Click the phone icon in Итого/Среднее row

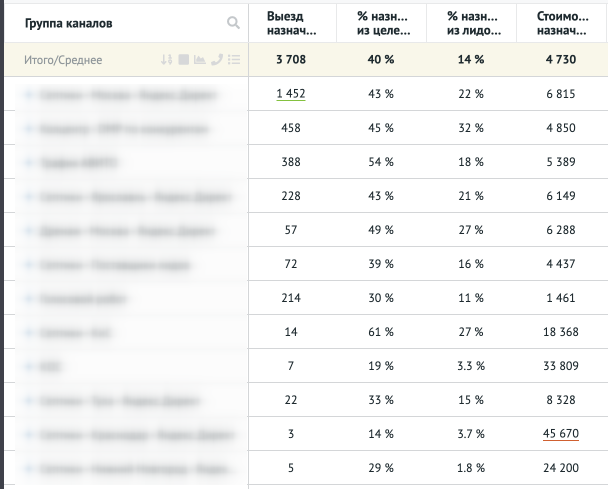point(217,60)
